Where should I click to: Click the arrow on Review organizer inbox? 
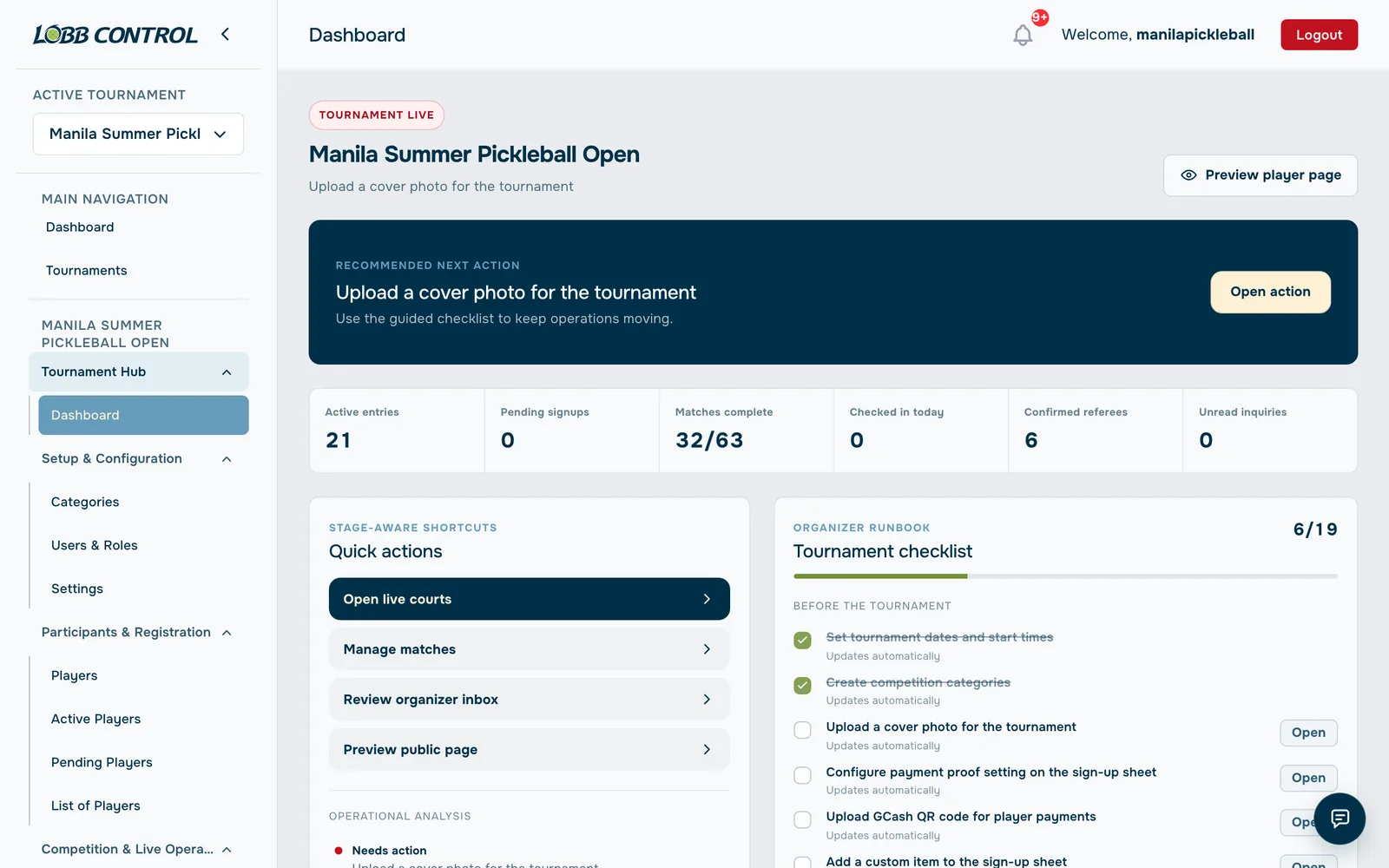[707, 700]
